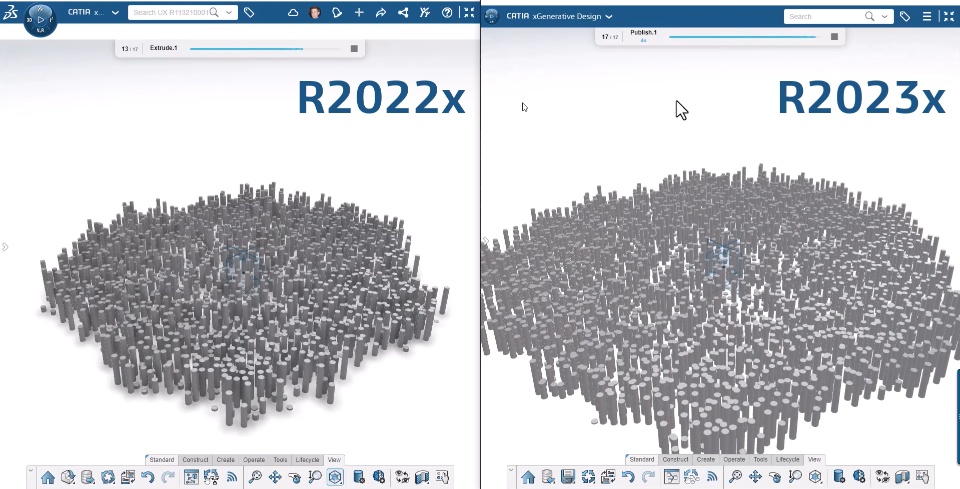960x489 pixels.
Task: Click the highlighted view cube icon in the R2022x toolbar
Action: (335, 477)
